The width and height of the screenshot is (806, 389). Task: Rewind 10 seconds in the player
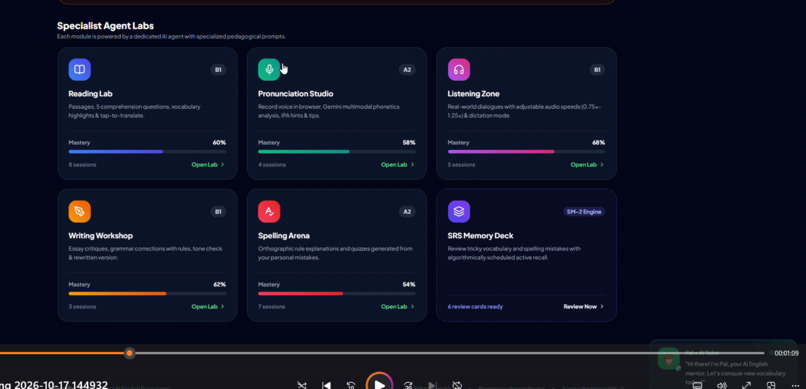(351, 385)
